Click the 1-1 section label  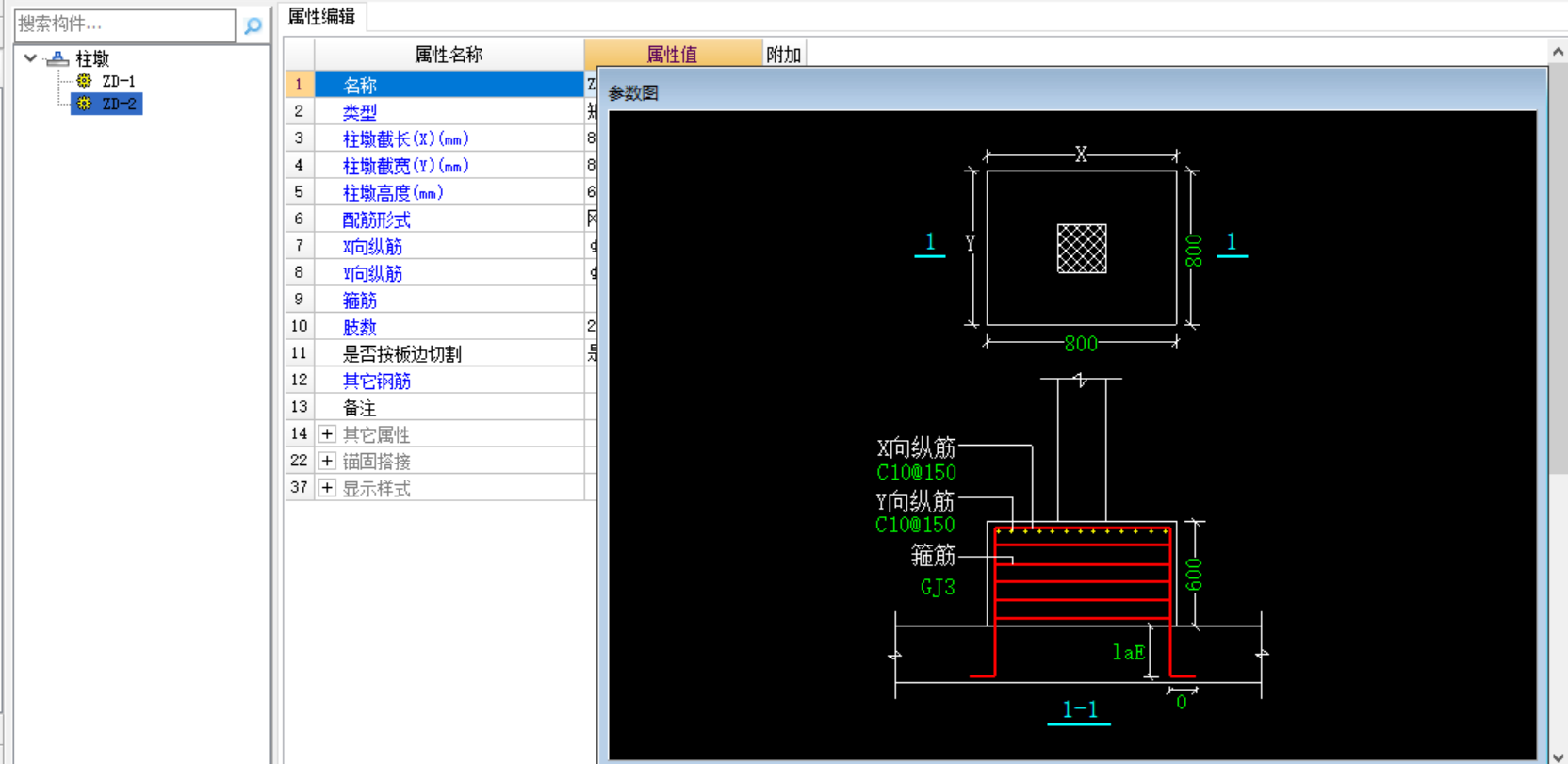(1080, 709)
